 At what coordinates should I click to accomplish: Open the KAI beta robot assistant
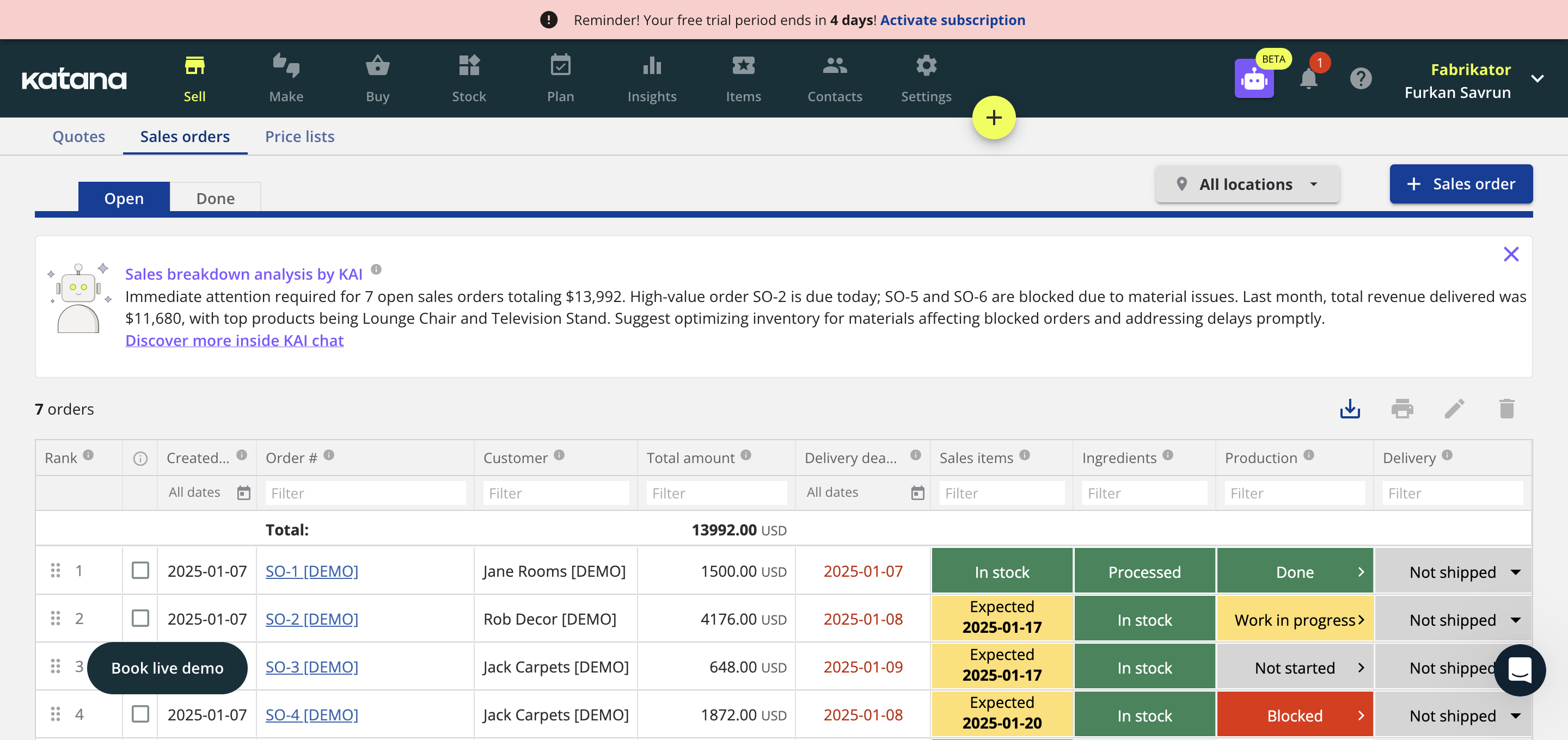point(1254,78)
